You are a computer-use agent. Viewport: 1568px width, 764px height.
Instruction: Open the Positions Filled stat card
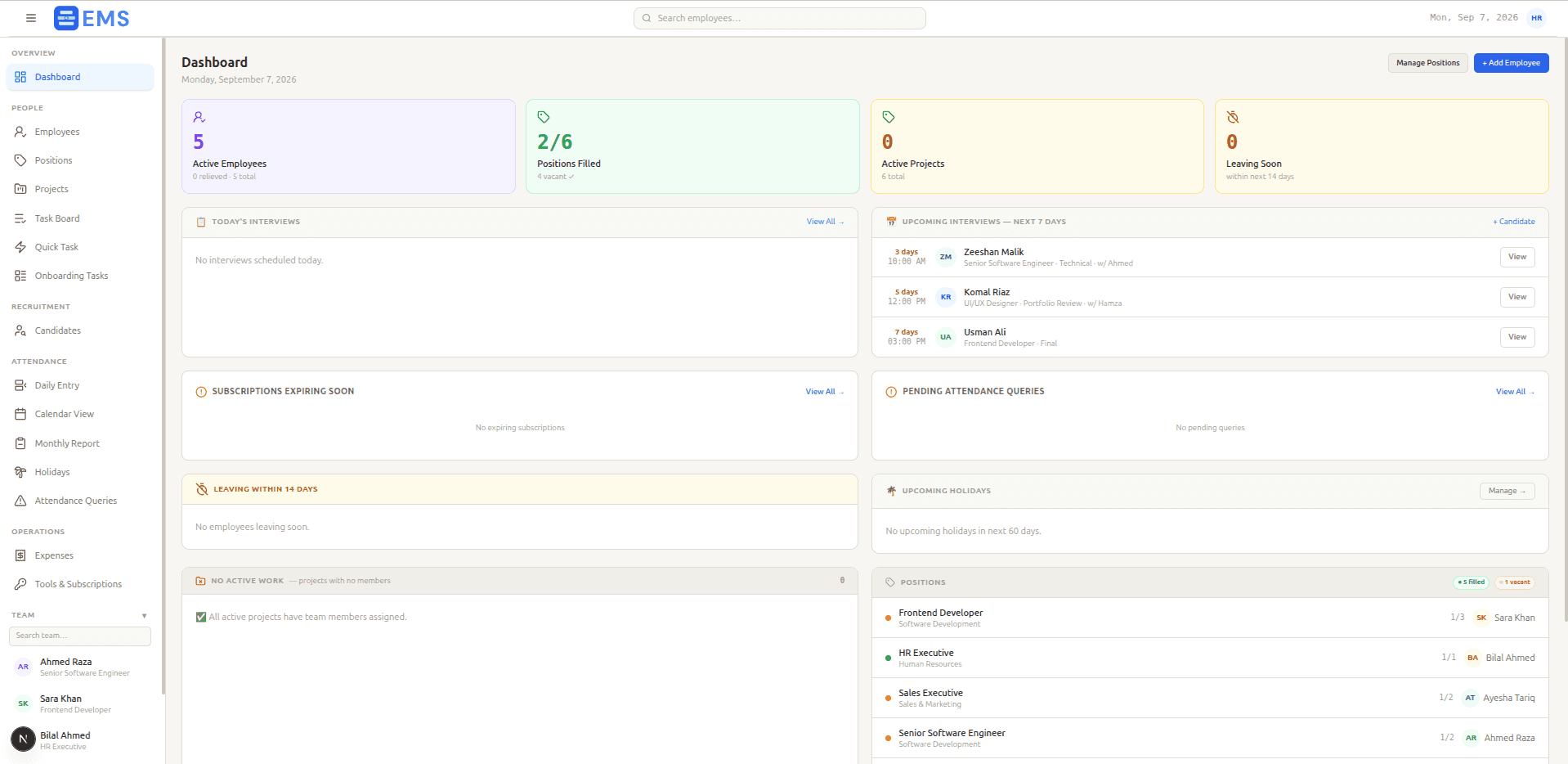tap(692, 146)
